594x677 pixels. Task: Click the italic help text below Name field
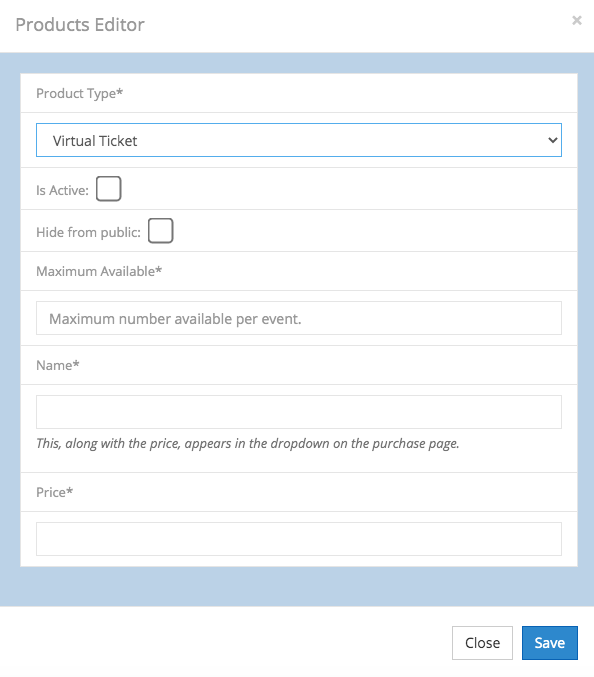click(248, 443)
